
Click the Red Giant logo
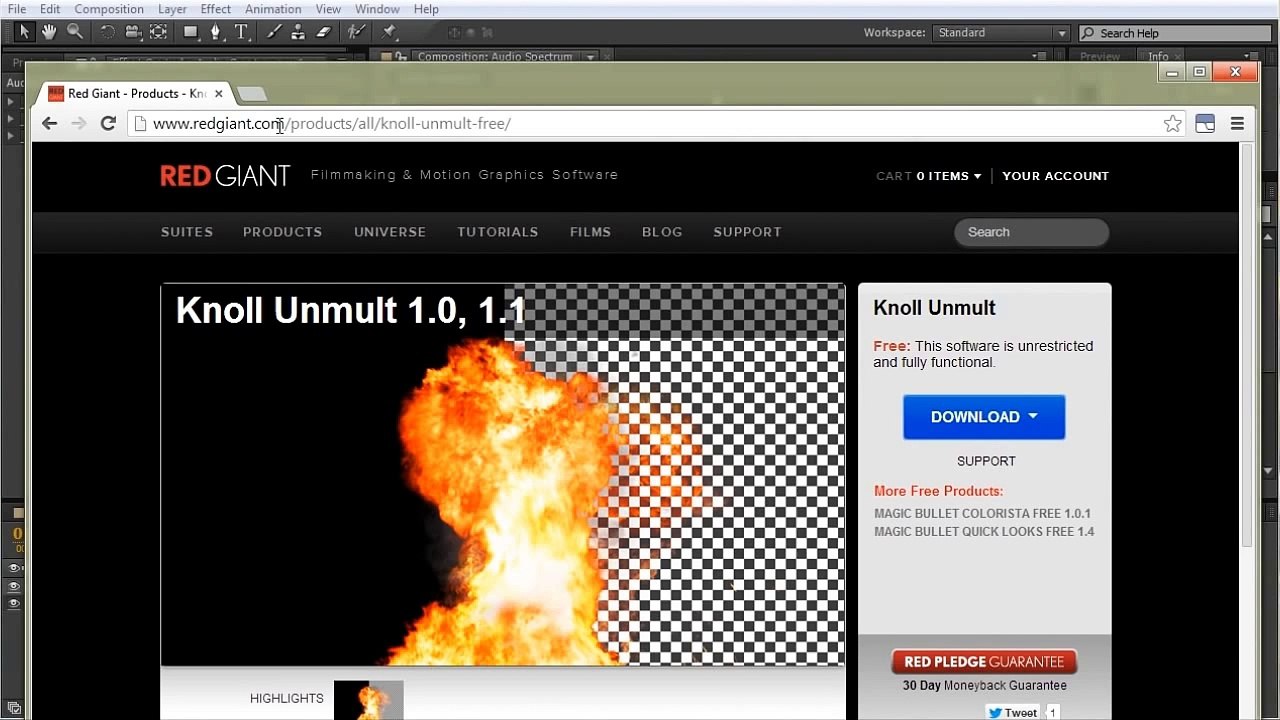point(225,176)
